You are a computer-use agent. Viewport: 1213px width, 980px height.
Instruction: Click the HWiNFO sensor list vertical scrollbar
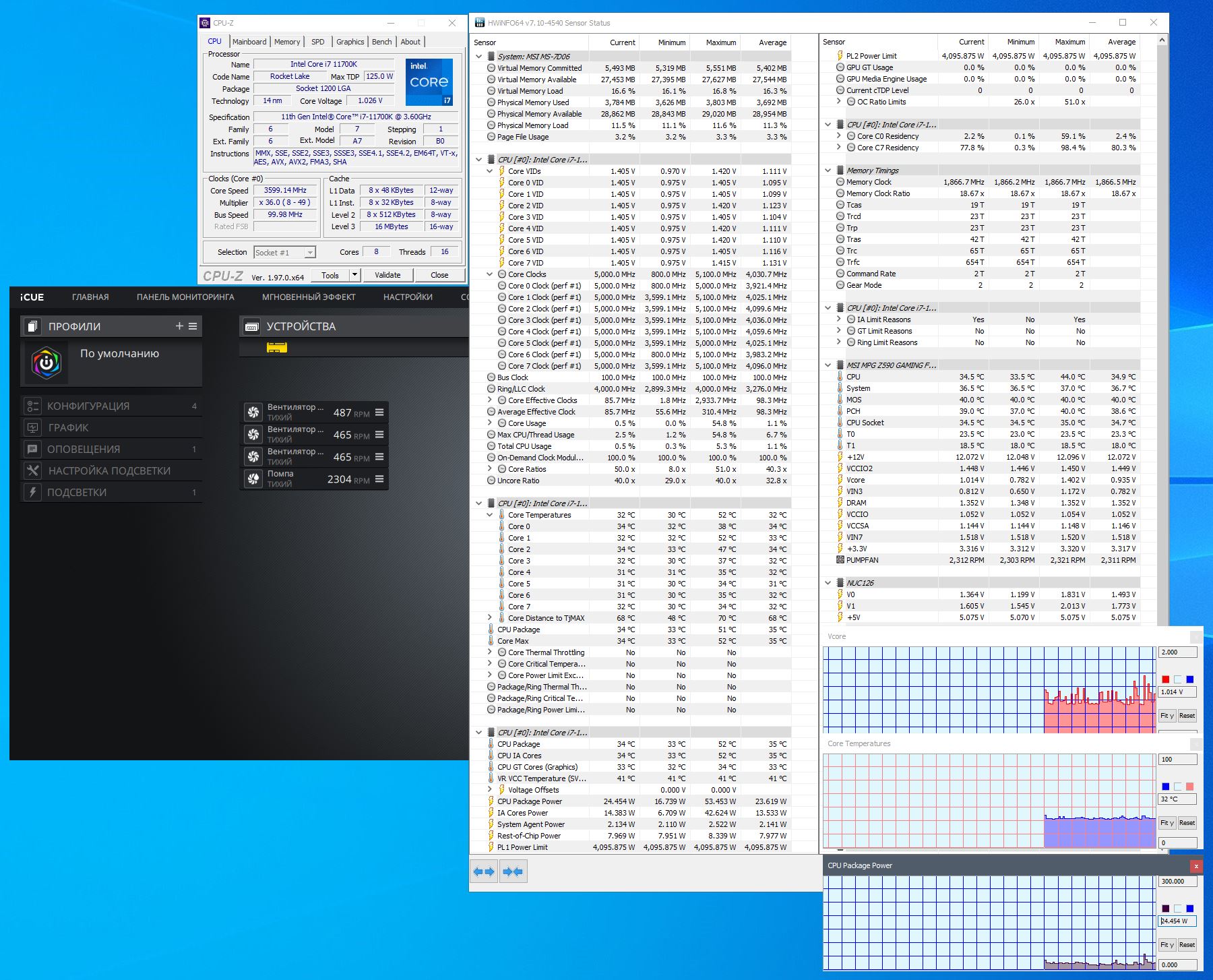coord(1162,330)
